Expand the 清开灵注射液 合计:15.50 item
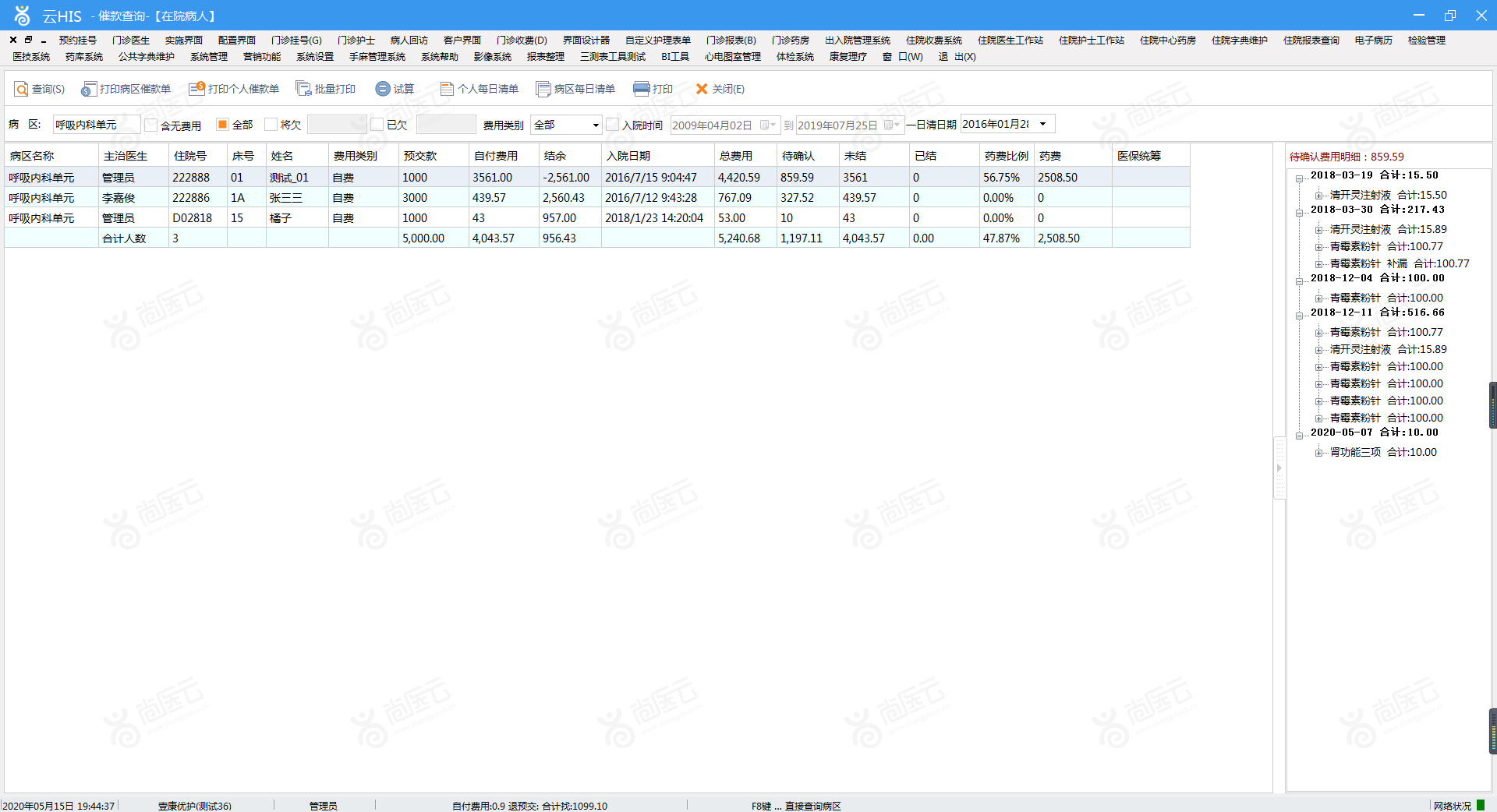The image size is (1497, 812). (x=1318, y=196)
